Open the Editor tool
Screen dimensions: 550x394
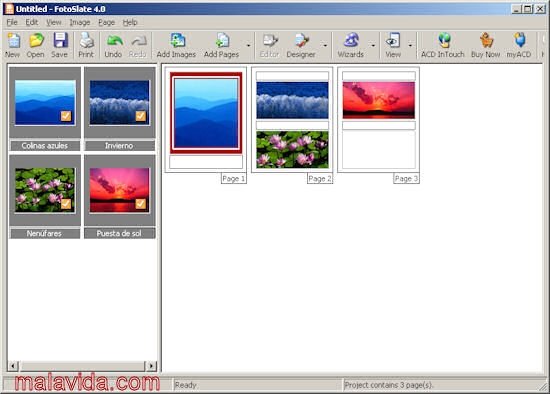(x=270, y=41)
